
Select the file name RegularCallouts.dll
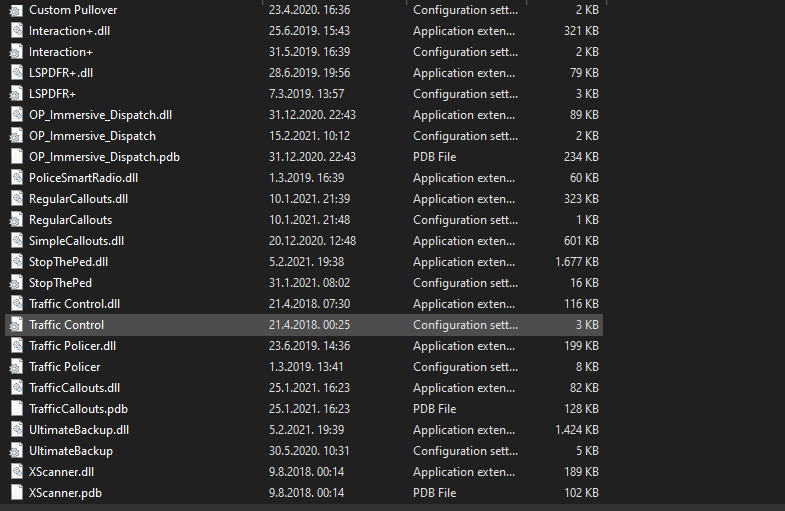(79, 199)
